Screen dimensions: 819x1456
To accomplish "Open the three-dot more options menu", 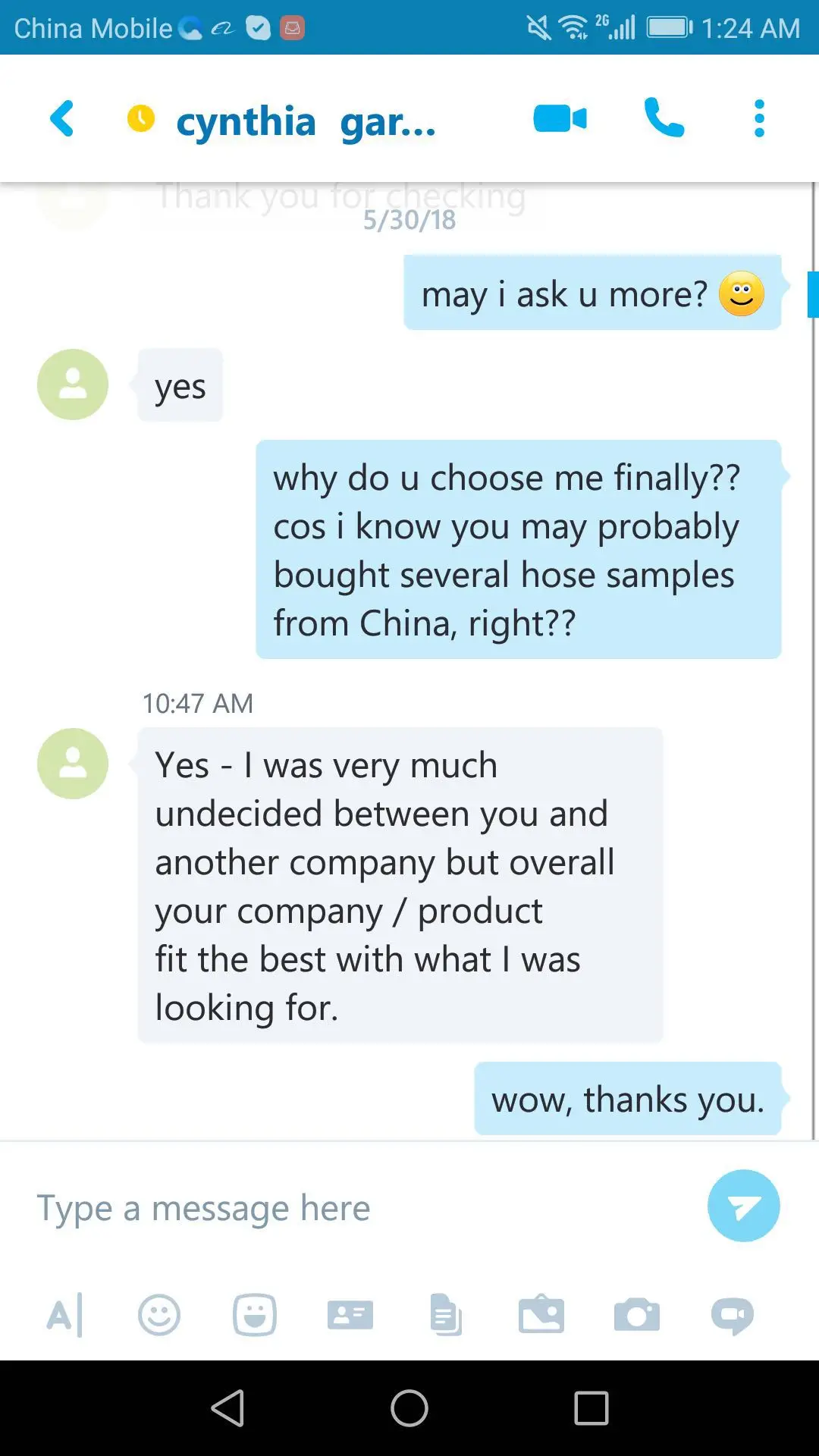I will click(x=759, y=118).
